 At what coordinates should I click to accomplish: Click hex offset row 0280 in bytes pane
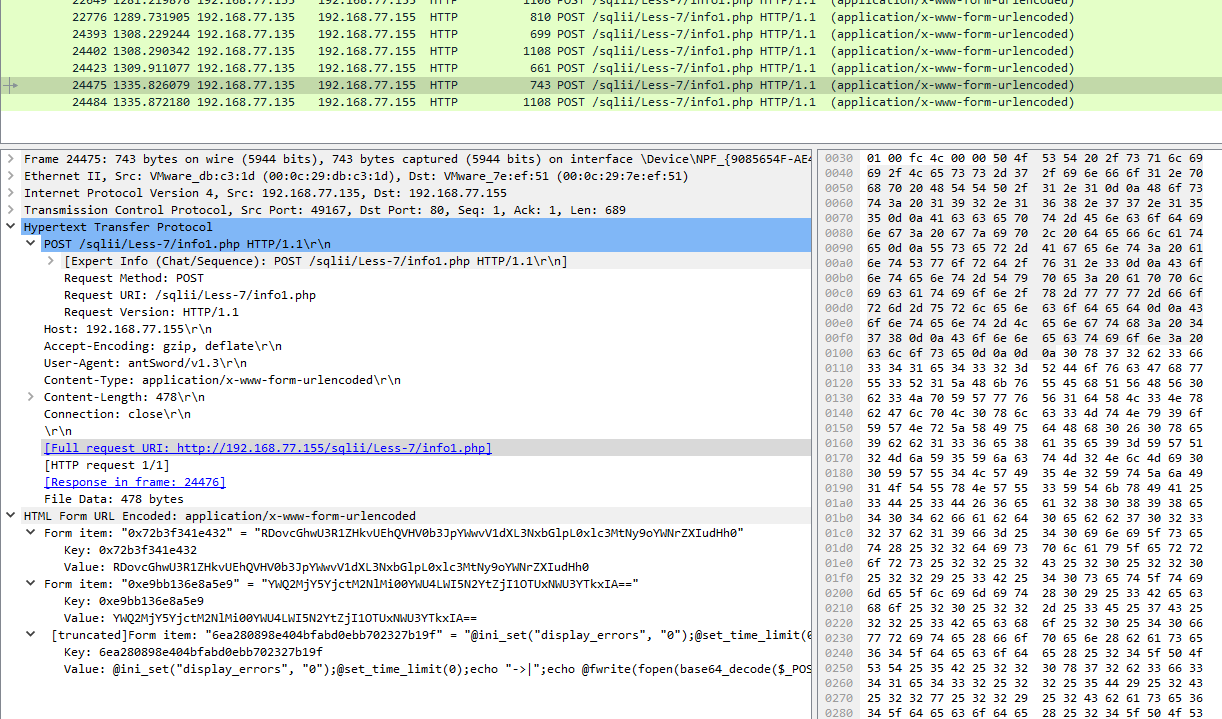pyautogui.click(x=840, y=712)
